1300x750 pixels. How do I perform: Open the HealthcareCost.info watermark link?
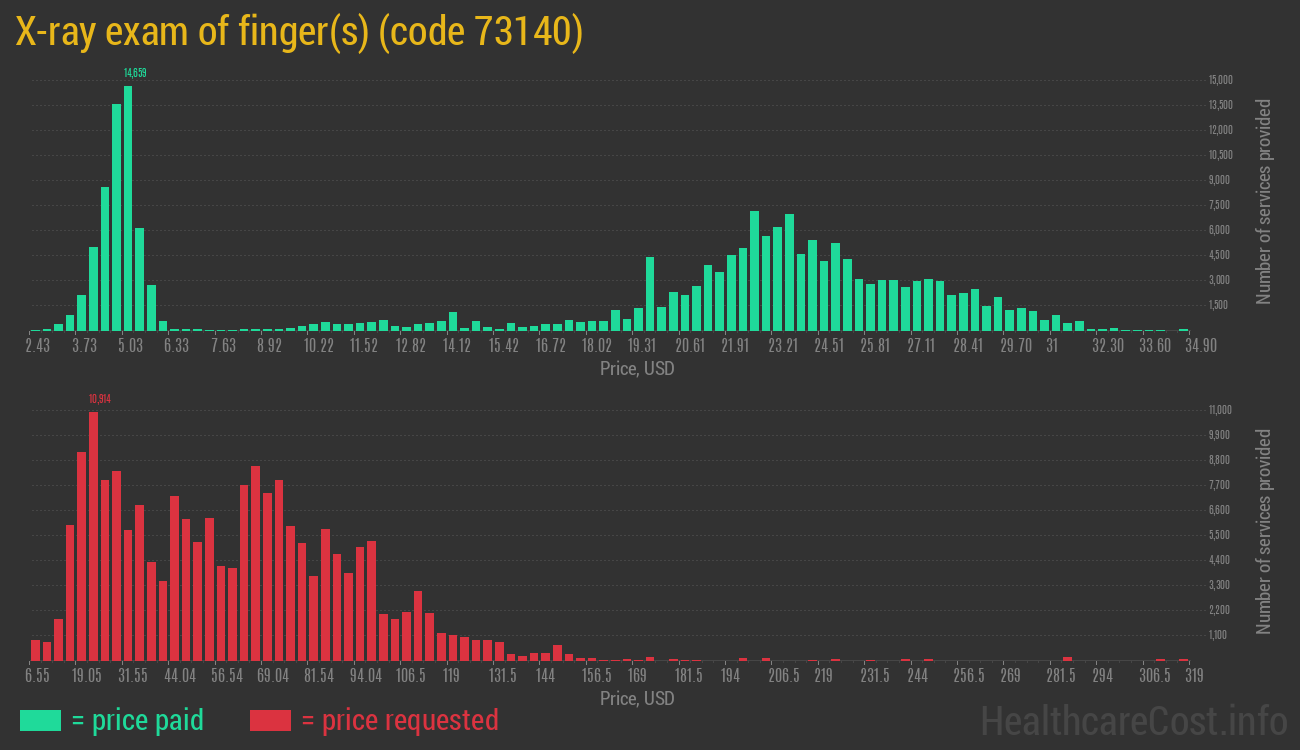[x=1133, y=721]
